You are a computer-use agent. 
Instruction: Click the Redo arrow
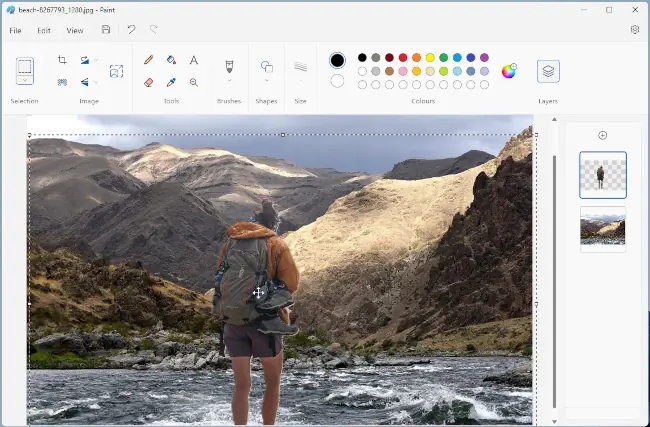click(153, 29)
